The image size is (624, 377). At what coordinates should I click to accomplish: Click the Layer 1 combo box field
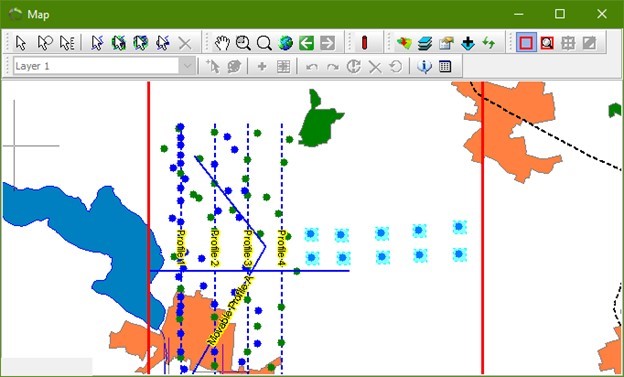pyautogui.click(x=104, y=66)
